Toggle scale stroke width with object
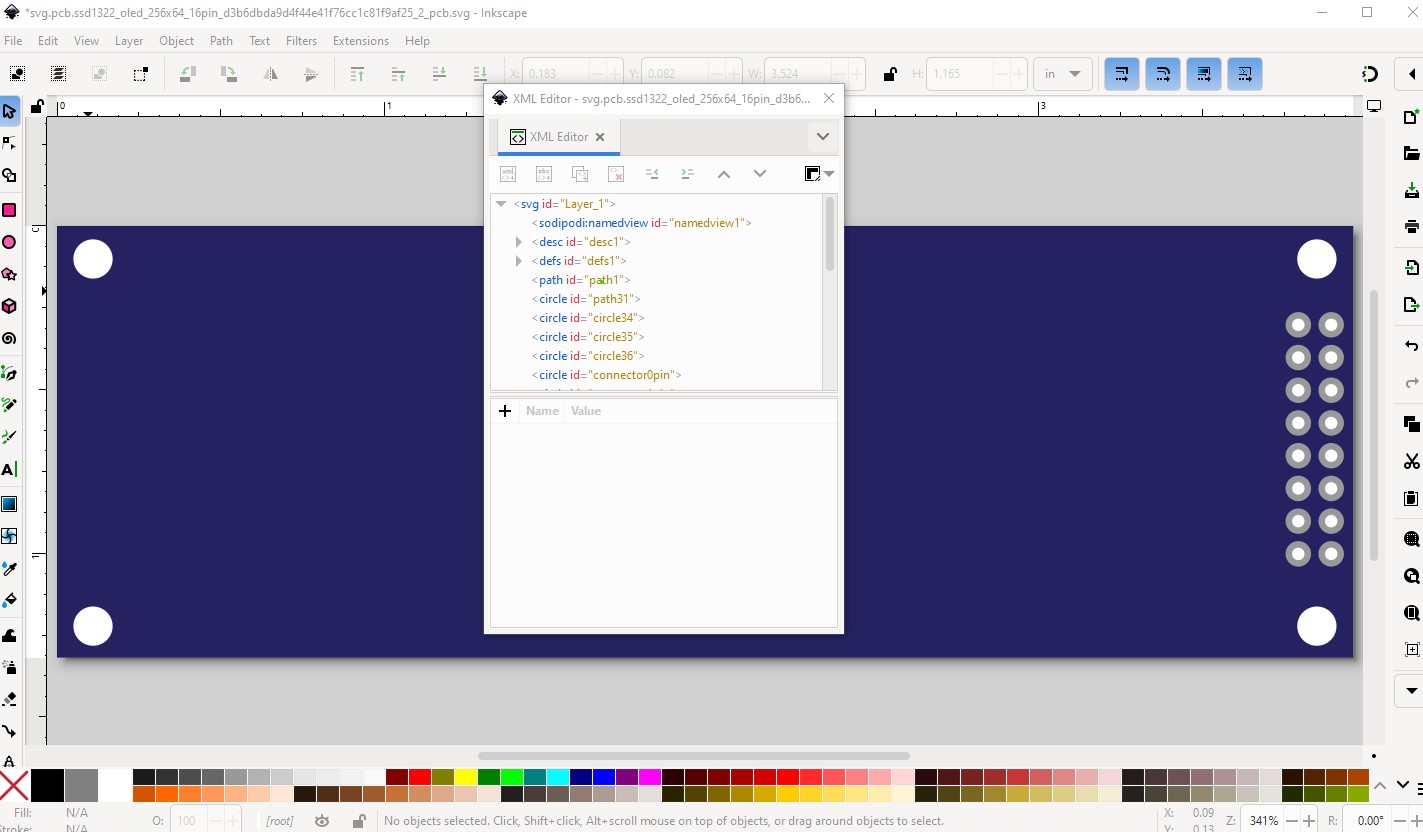Image resolution: width=1423 pixels, height=832 pixels. tap(1122, 74)
